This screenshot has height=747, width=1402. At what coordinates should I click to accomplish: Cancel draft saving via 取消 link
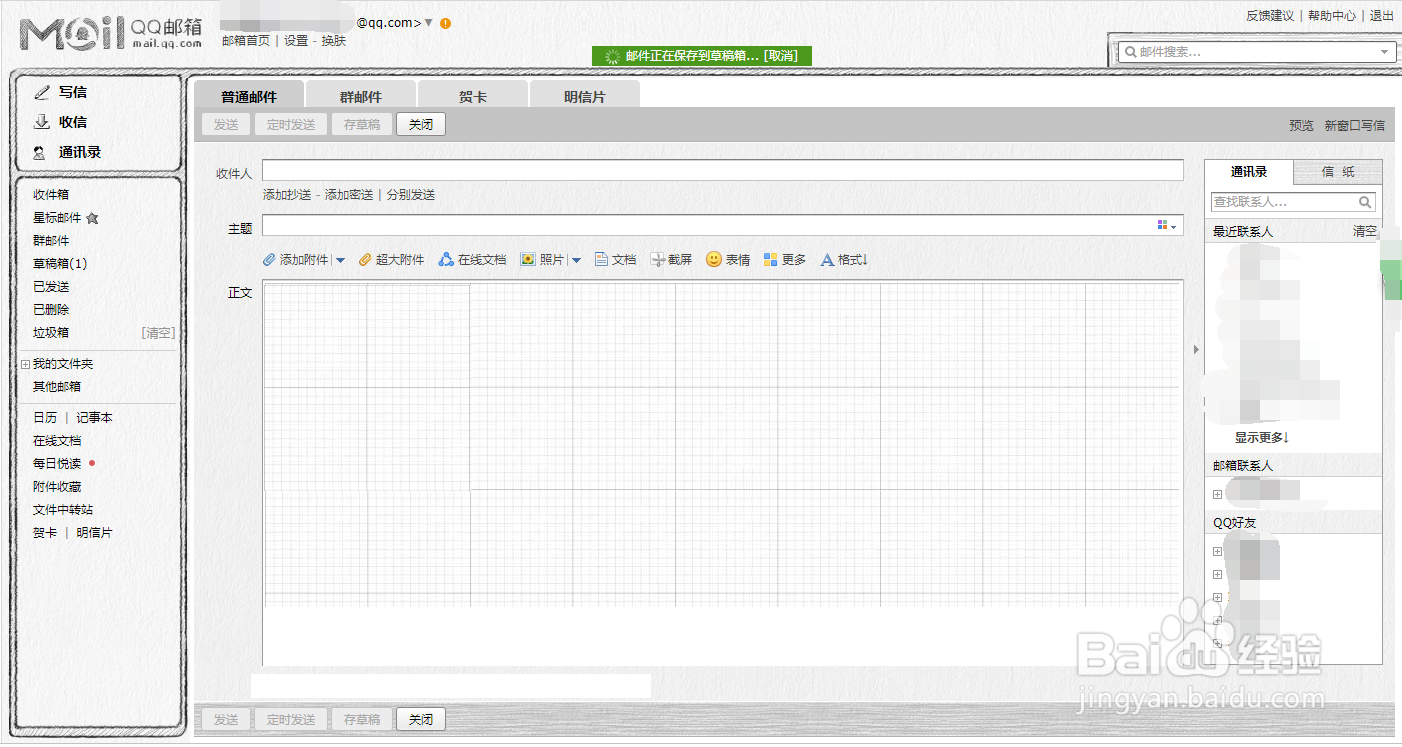tap(780, 56)
